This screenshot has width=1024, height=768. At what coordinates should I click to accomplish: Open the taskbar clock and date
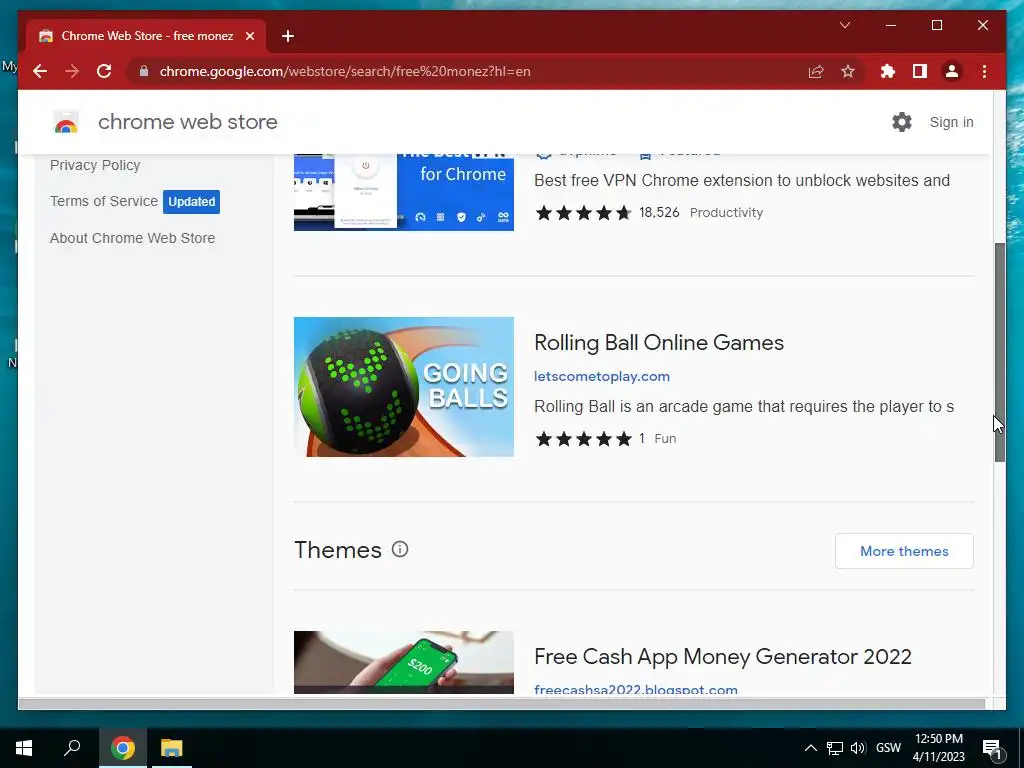(x=938, y=748)
